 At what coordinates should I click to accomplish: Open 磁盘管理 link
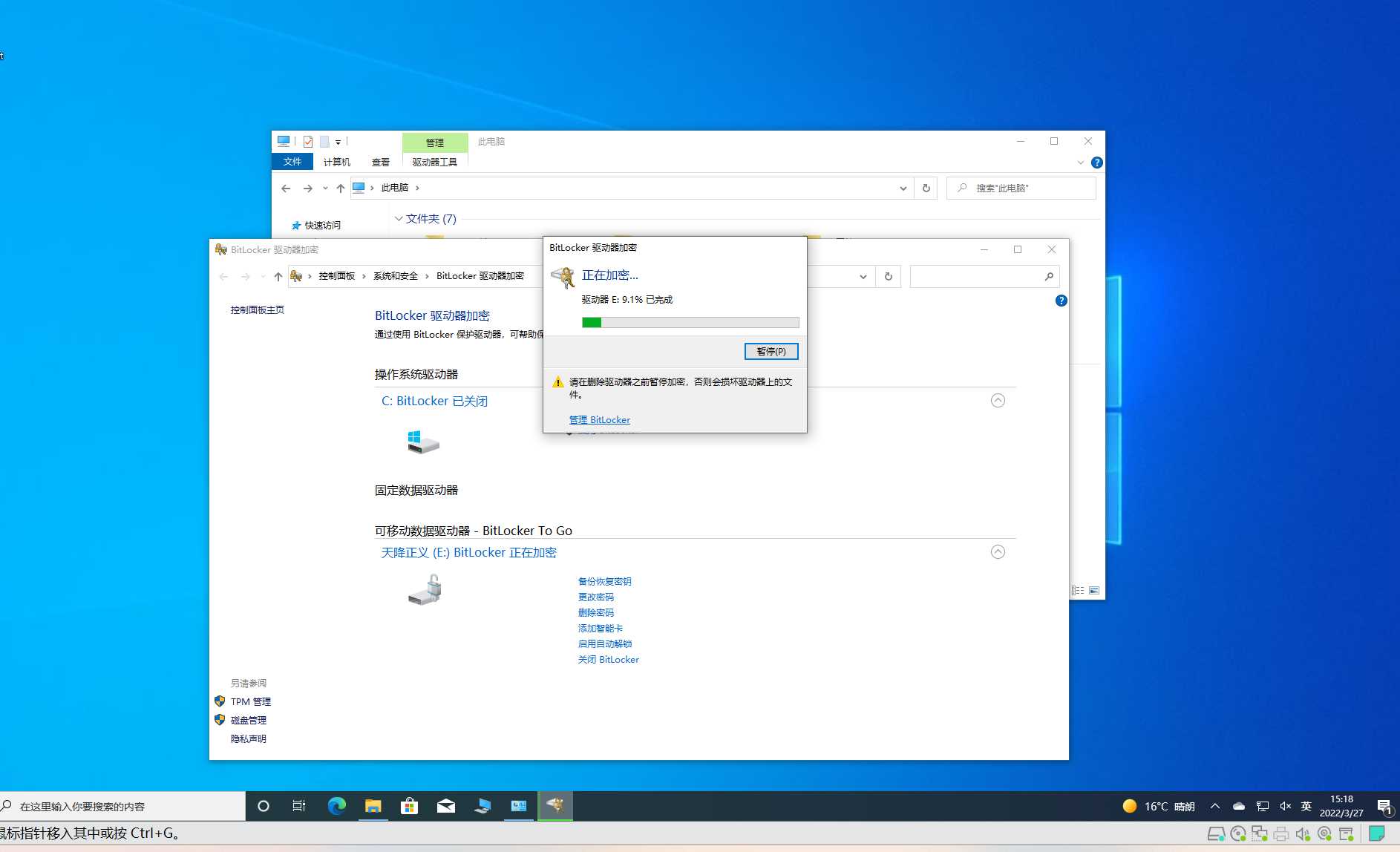pyautogui.click(x=248, y=720)
